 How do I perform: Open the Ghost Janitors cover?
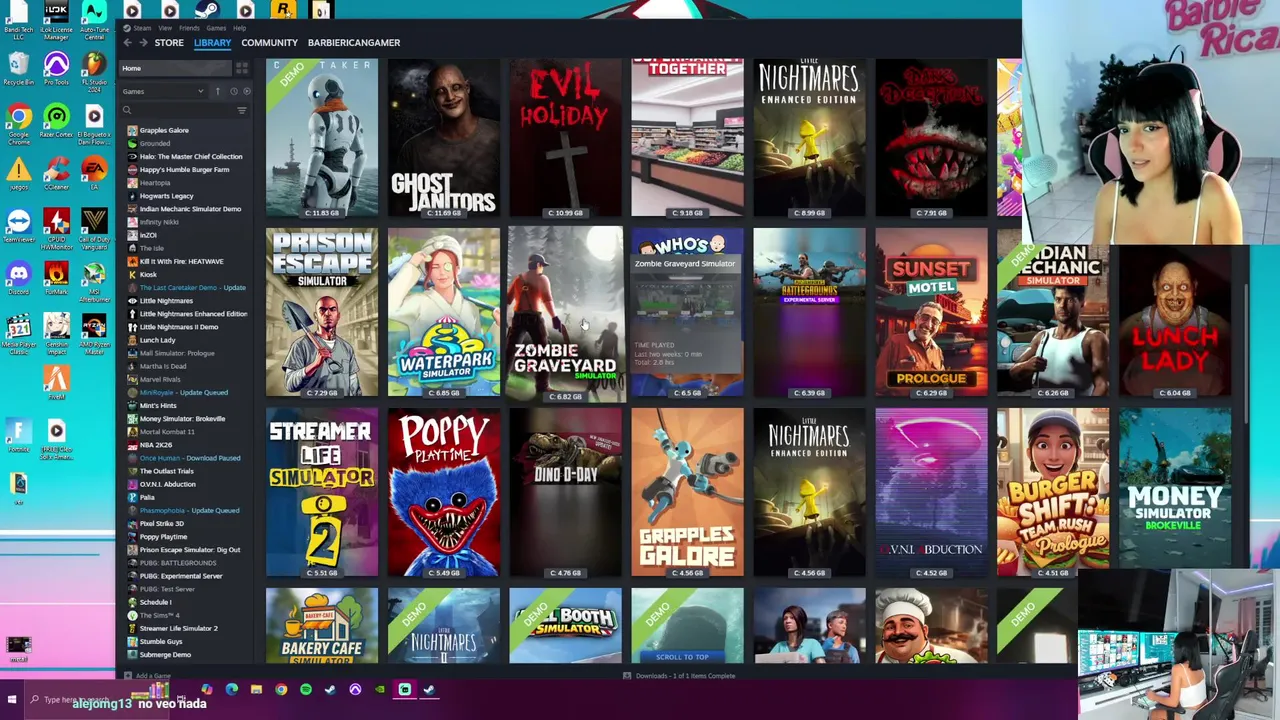pos(443,138)
